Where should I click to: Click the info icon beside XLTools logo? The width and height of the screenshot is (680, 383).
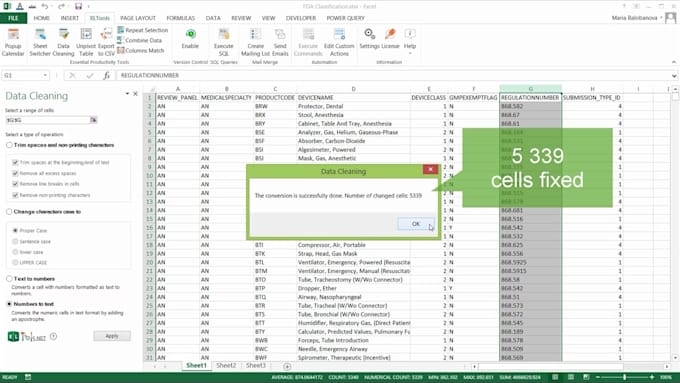(x=53, y=336)
